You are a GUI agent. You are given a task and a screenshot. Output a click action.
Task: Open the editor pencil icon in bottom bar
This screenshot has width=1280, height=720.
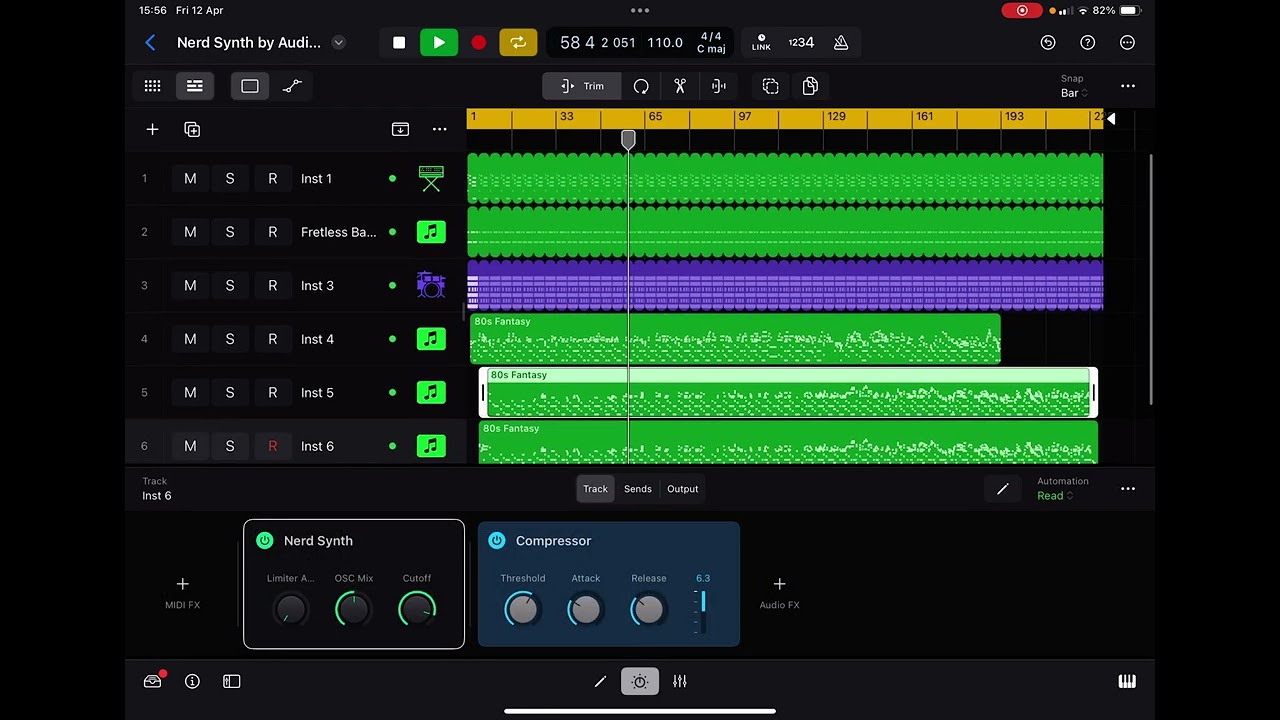[600, 681]
